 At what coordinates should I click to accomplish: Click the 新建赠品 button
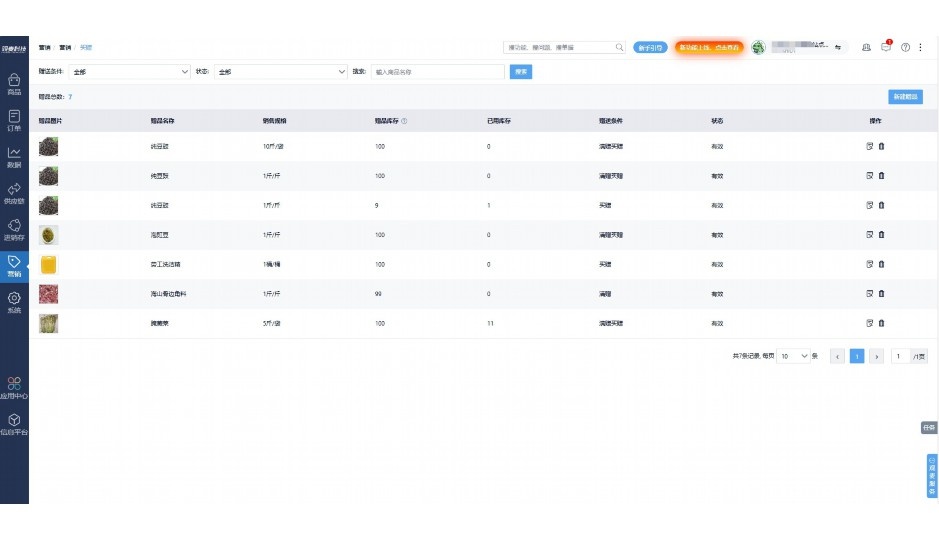[x=904, y=97]
